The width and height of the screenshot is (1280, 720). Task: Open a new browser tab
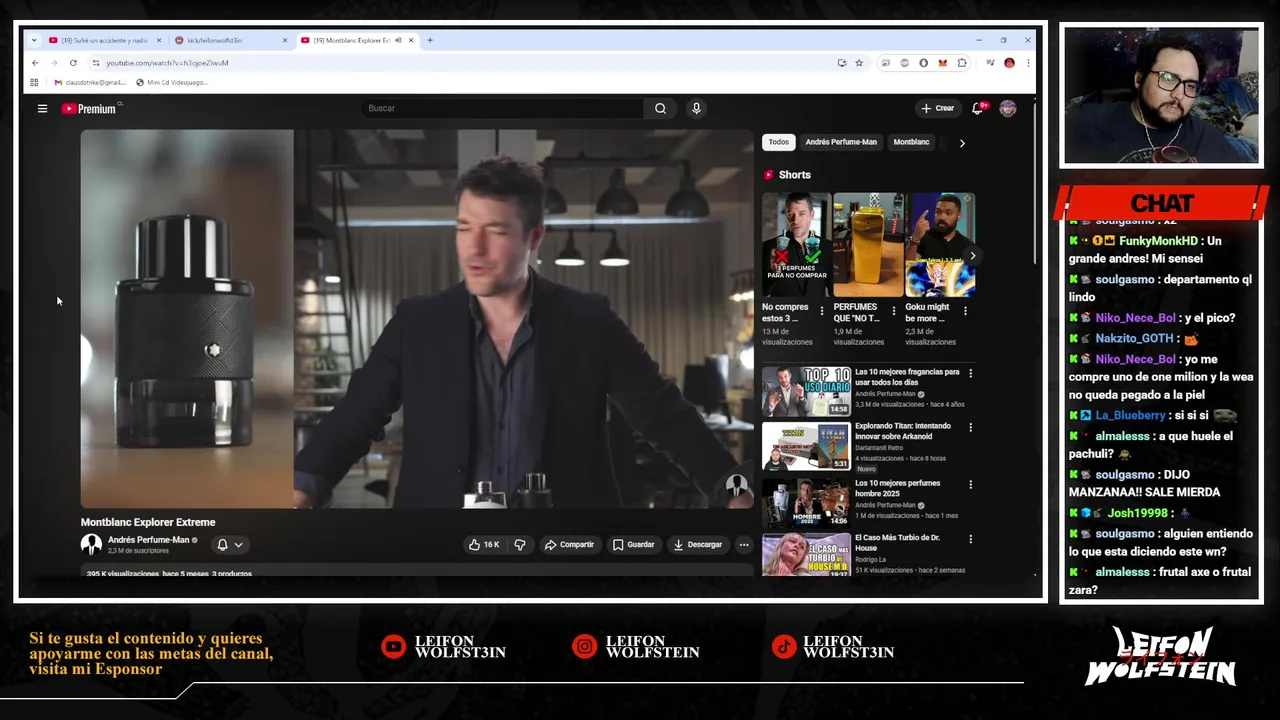click(430, 40)
